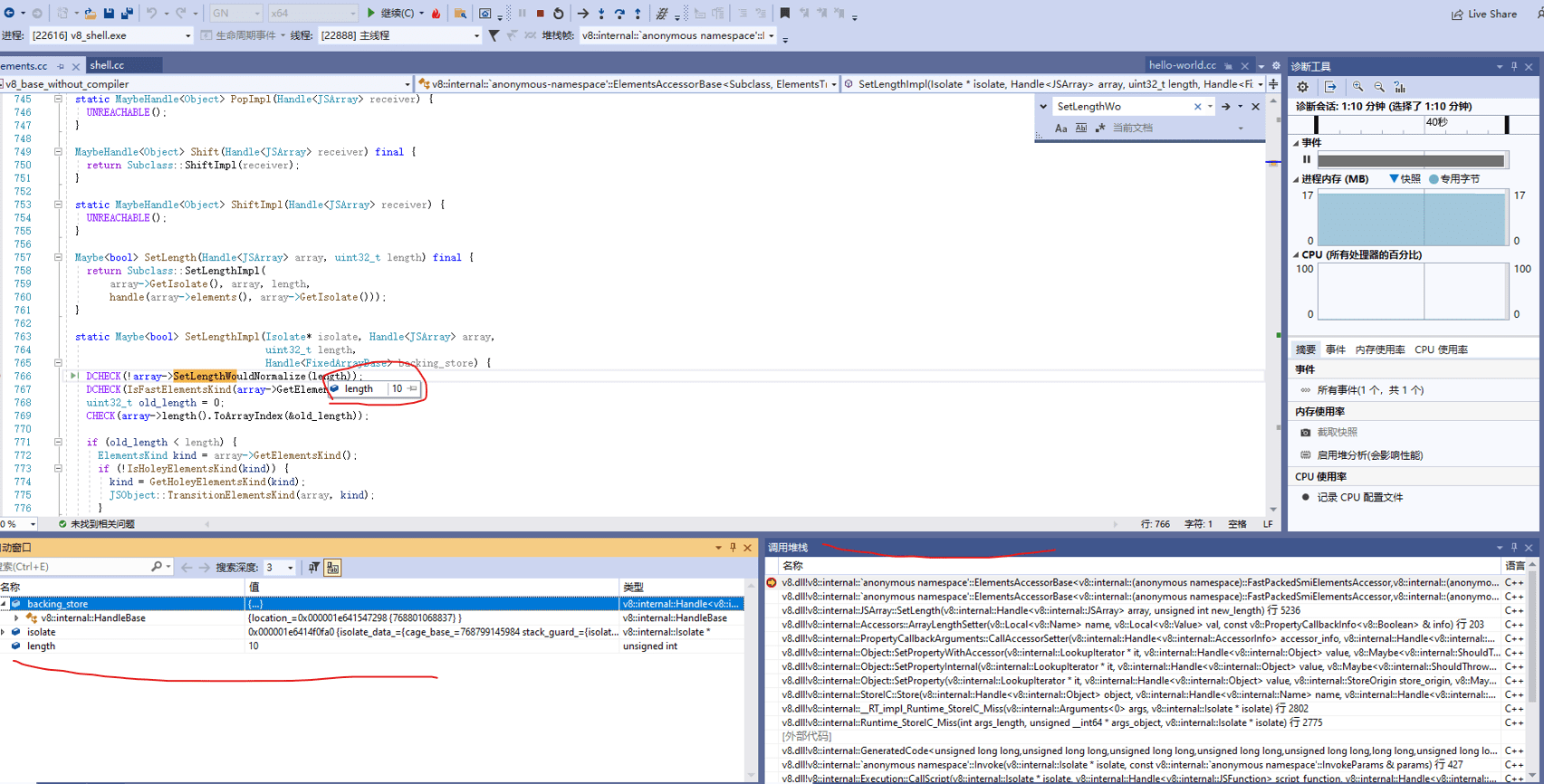Click the hot reload flame icon
This screenshot has width=1544, height=784.
[436, 14]
